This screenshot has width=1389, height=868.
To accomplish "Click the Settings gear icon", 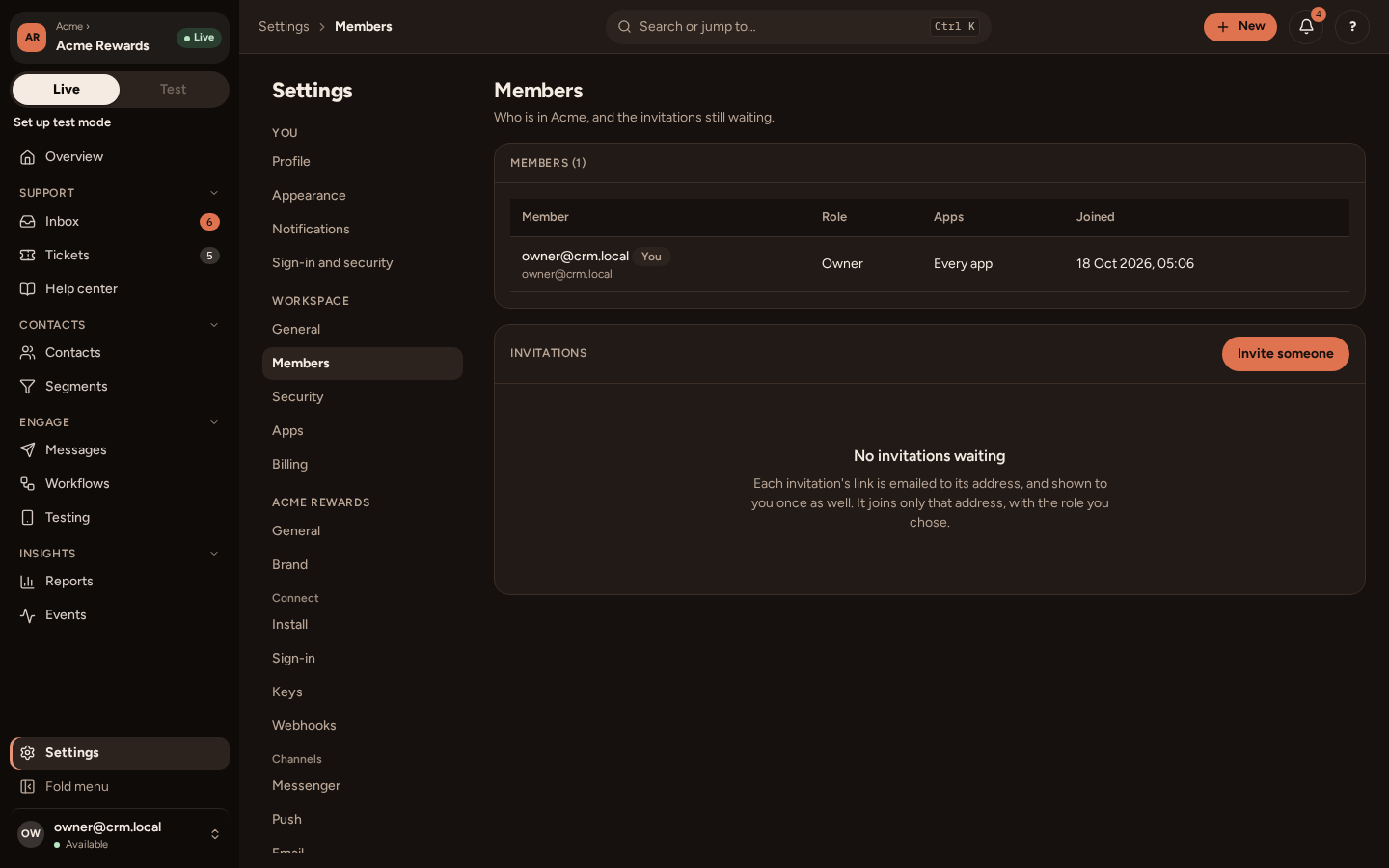I will pyautogui.click(x=28, y=753).
